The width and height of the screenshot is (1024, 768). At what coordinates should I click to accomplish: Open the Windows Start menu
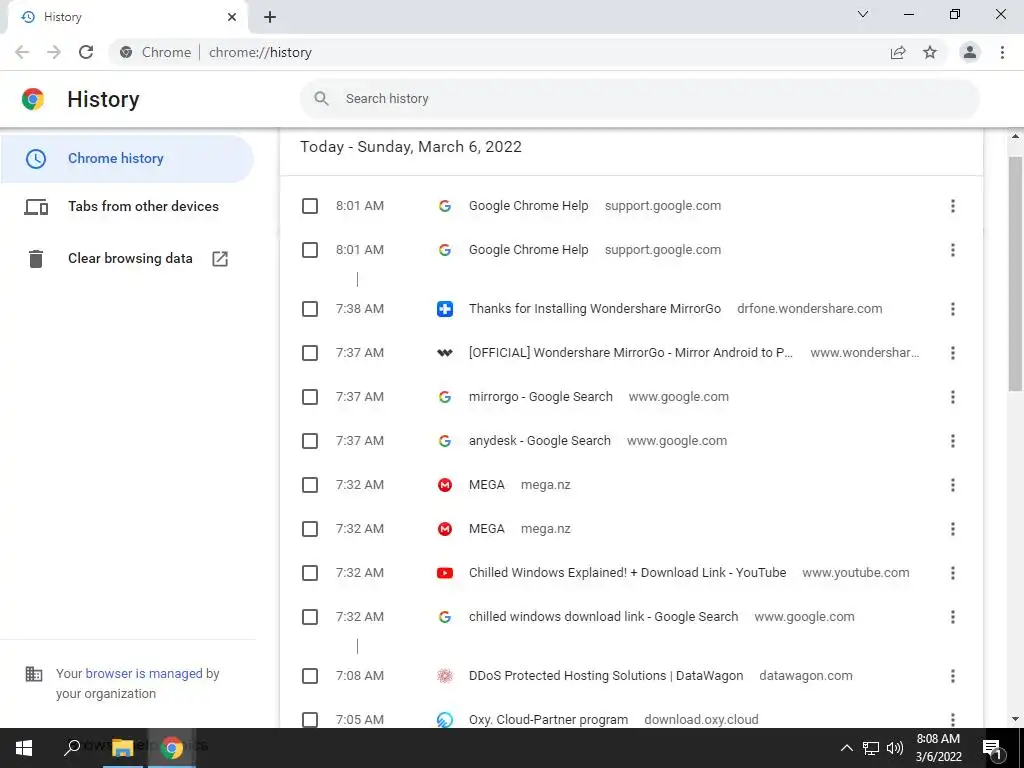click(x=24, y=748)
